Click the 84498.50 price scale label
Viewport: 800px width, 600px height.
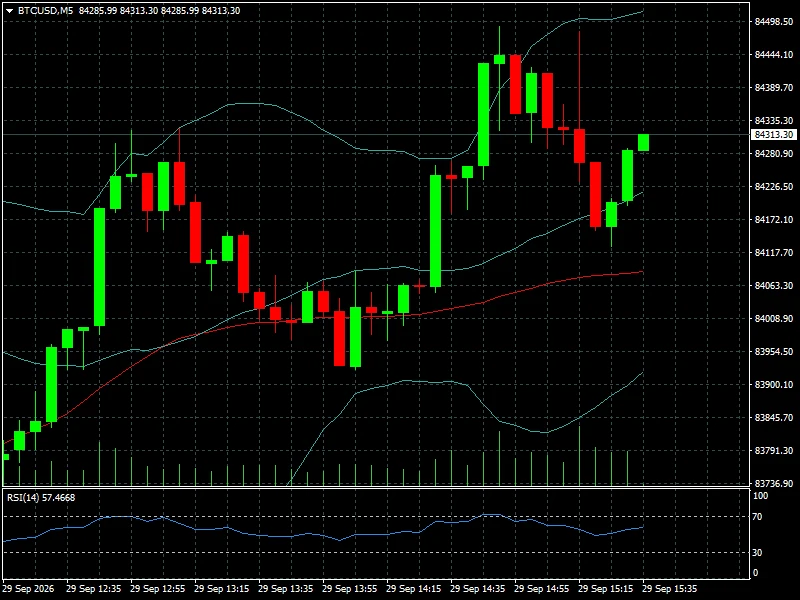pos(774,21)
